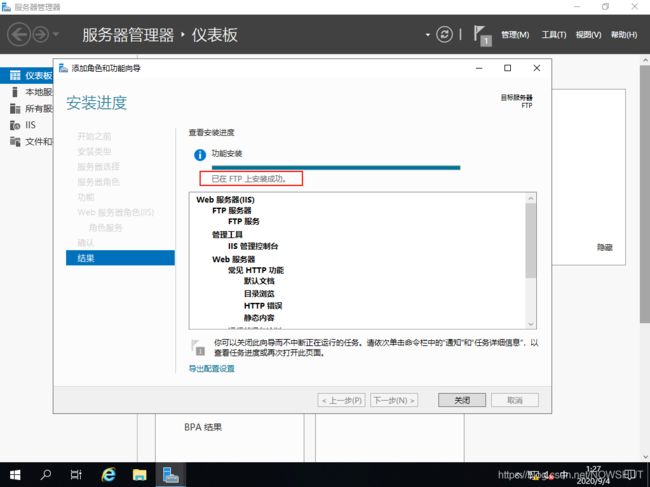Click the install progress bar
This screenshot has height=487, width=650.
(336, 167)
